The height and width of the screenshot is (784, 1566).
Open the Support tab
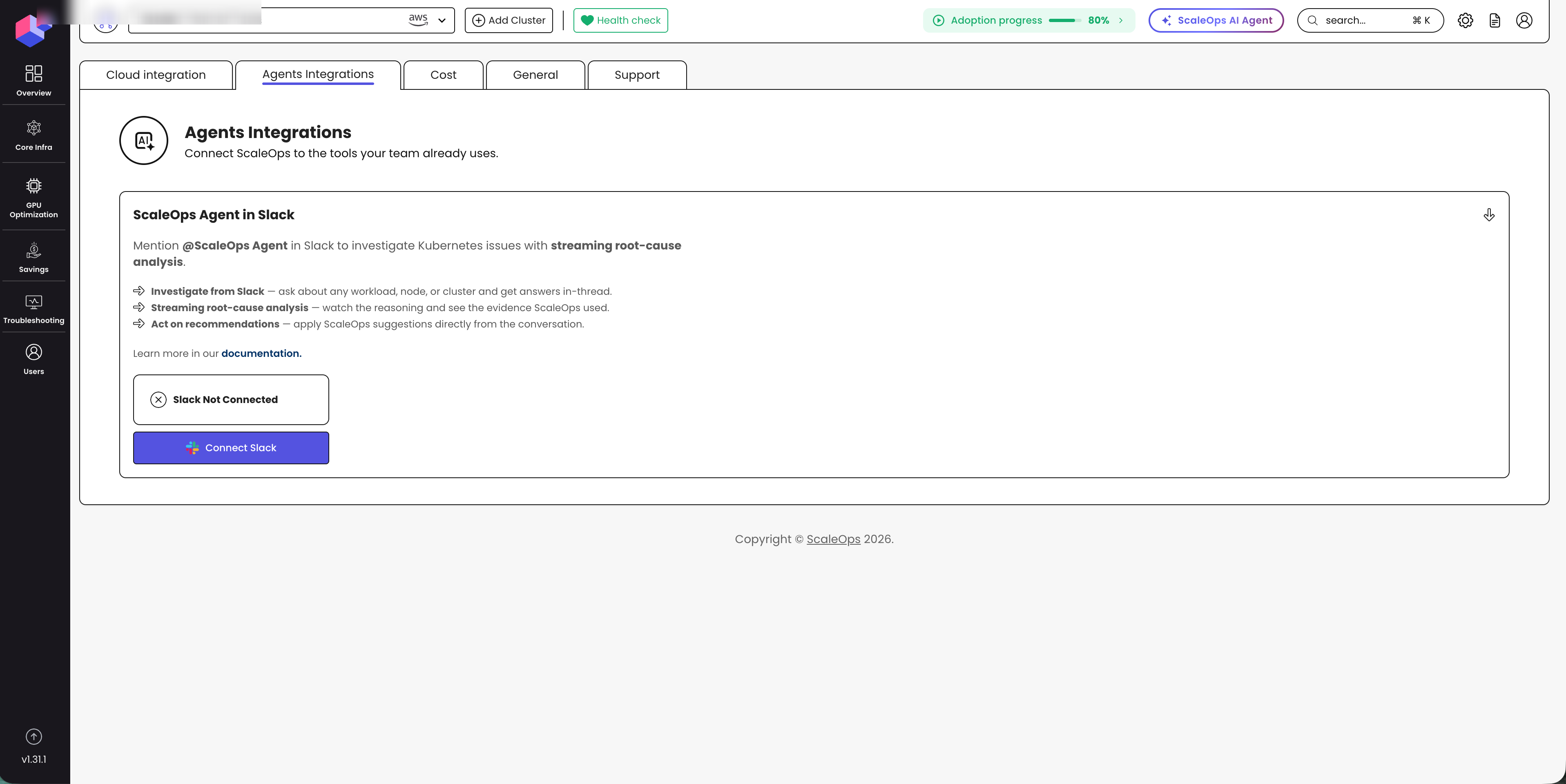coord(636,75)
